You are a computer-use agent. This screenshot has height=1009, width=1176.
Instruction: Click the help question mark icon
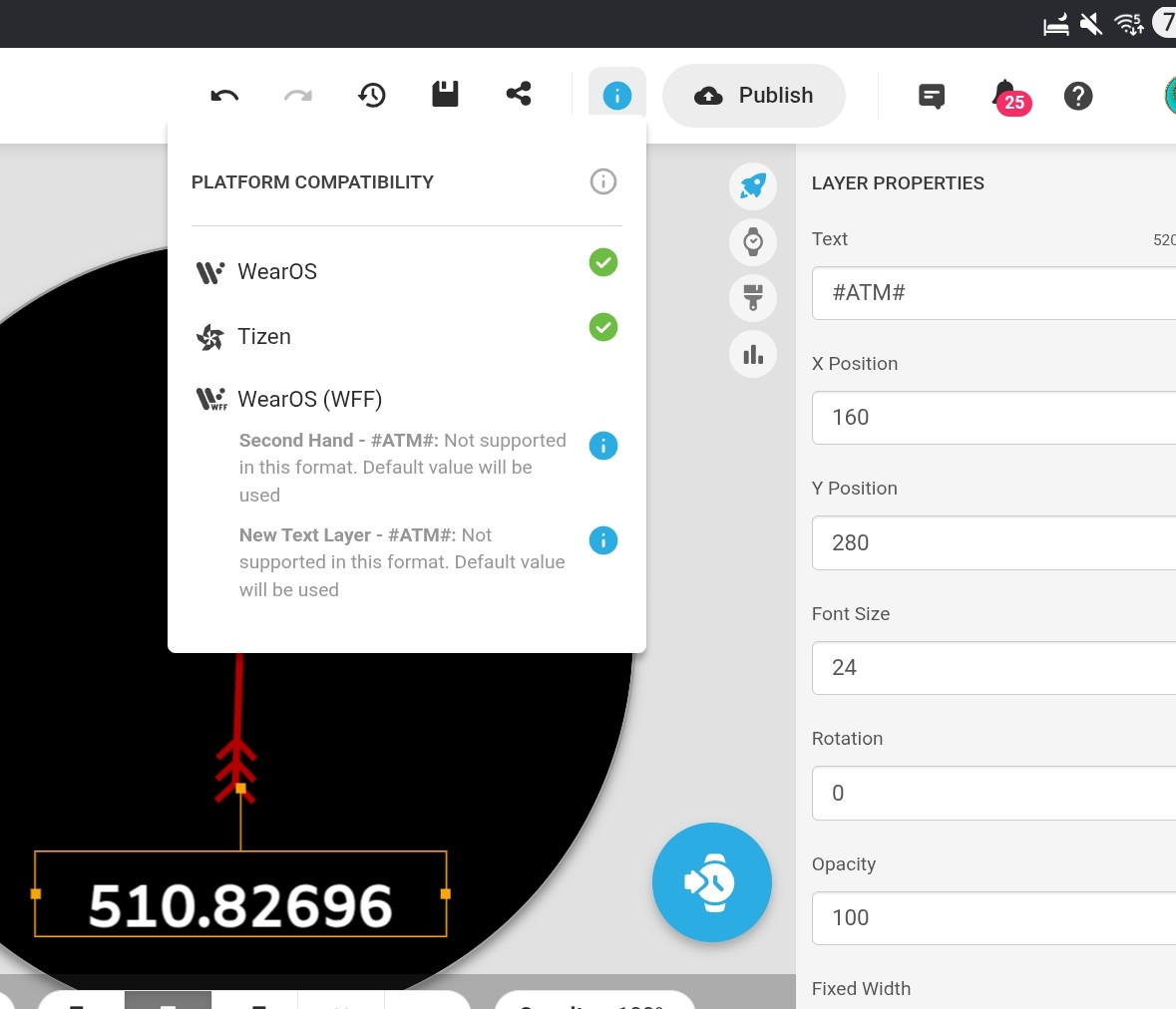pos(1078,96)
